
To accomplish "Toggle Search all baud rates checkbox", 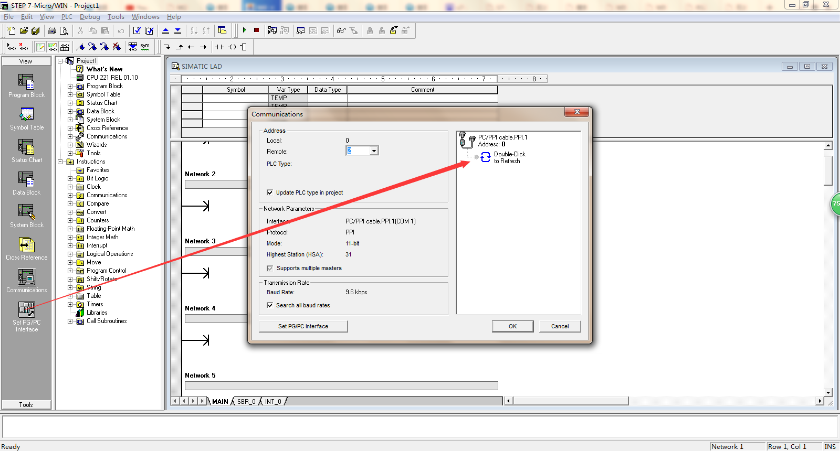I will coord(270,305).
